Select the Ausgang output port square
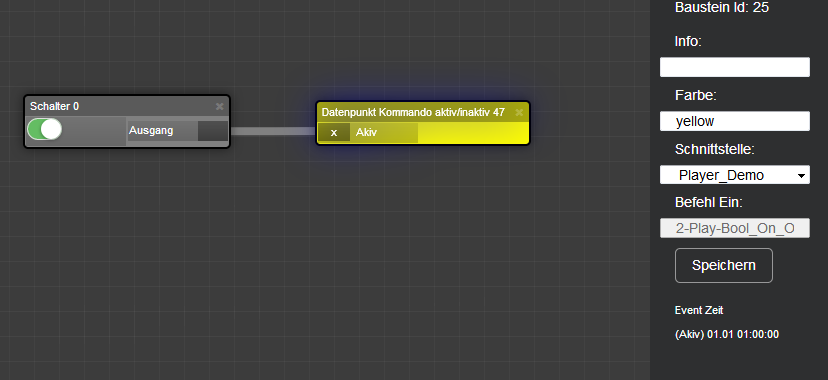Screen dimensions: 828x380 [213, 131]
